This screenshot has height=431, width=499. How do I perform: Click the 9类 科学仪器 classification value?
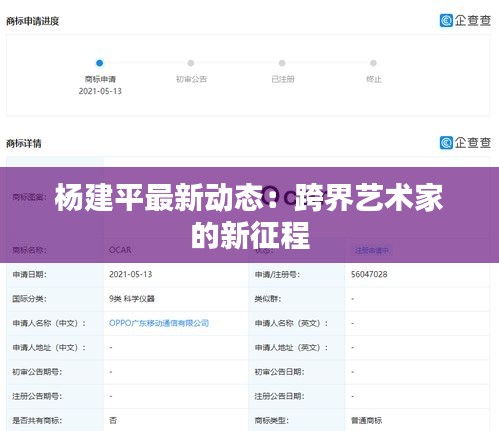[x=132, y=299]
